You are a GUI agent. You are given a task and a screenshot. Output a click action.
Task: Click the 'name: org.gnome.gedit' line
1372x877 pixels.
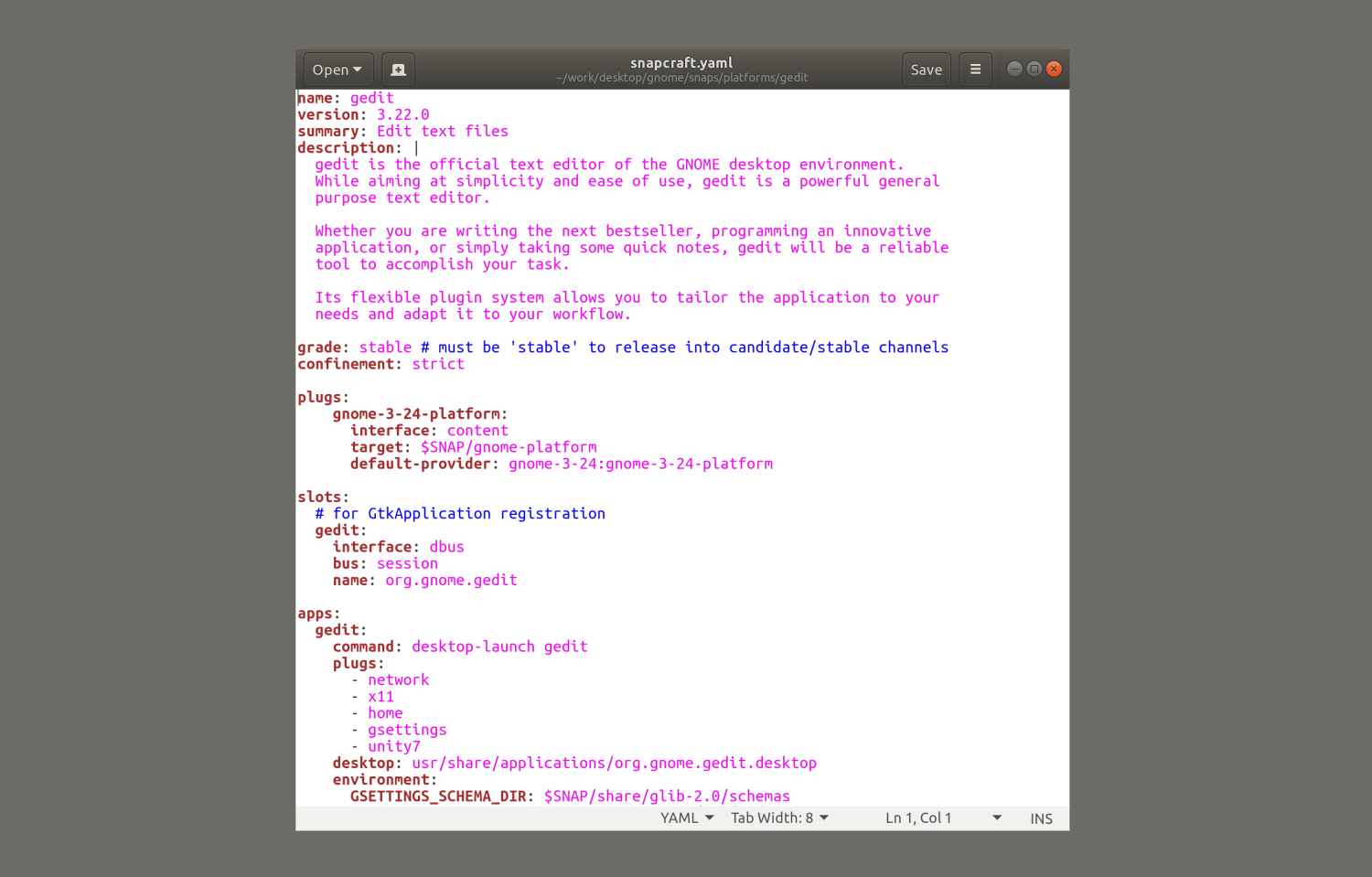[x=424, y=580]
